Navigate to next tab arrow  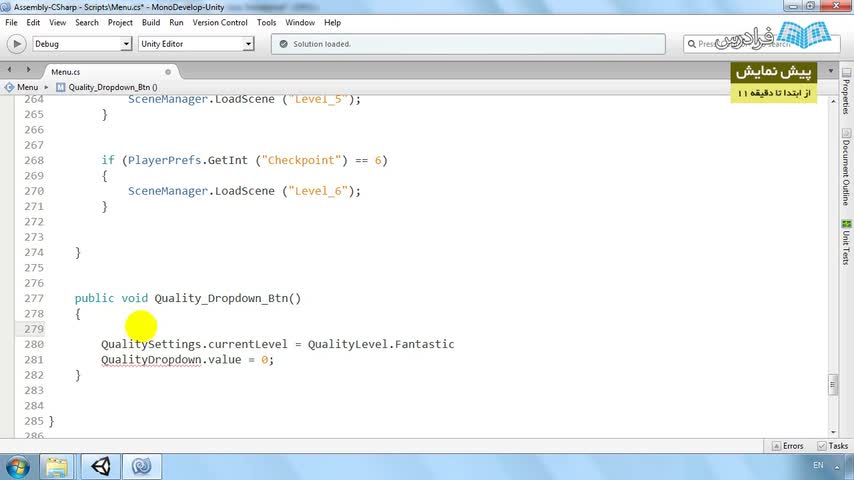point(28,70)
